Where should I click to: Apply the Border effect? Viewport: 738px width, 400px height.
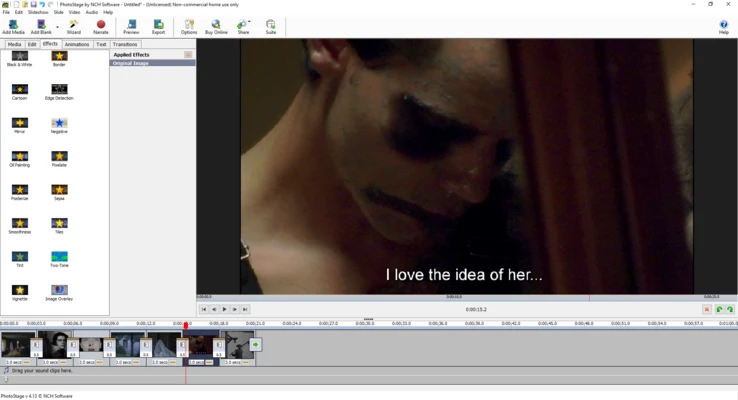(59, 59)
